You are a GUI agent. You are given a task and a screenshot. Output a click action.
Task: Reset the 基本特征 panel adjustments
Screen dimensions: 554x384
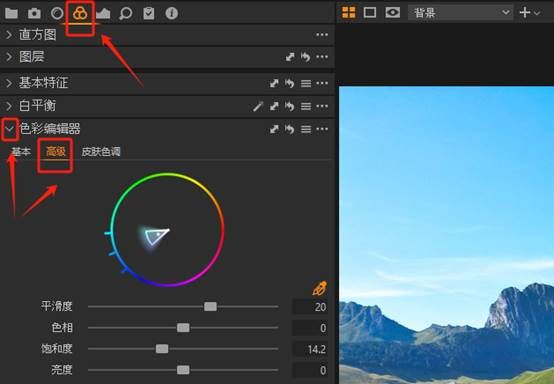pos(290,83)
